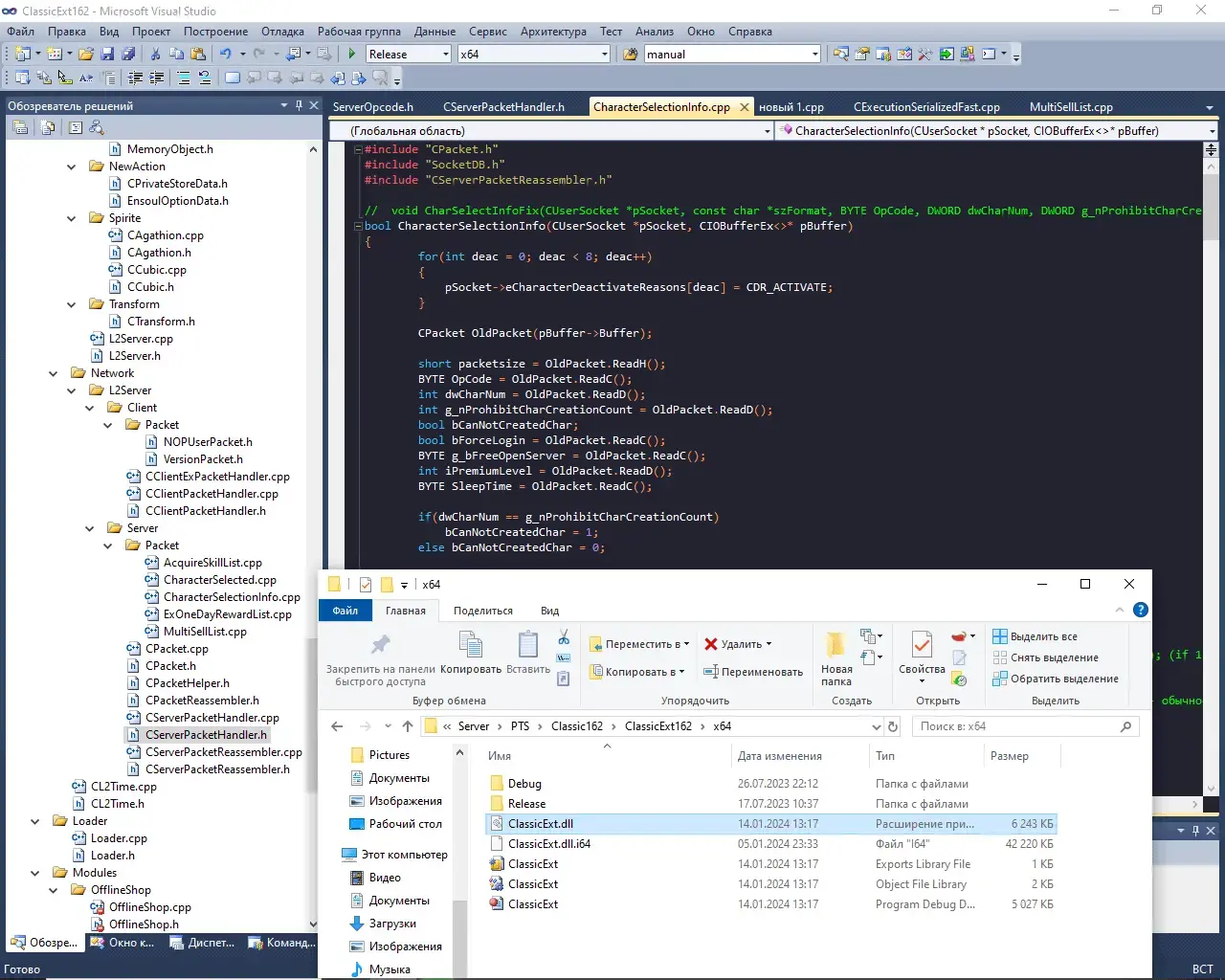Click the Undo arrow icon

225,55
